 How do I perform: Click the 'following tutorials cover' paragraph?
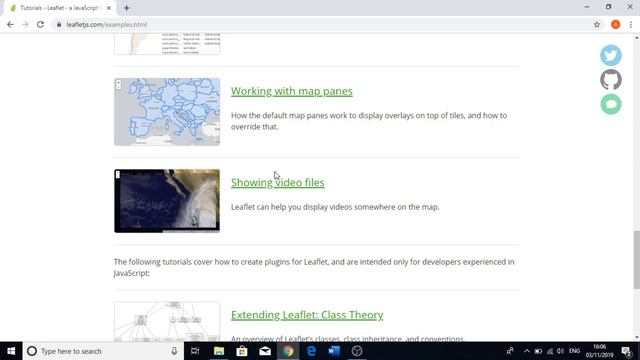pos(314,267)
